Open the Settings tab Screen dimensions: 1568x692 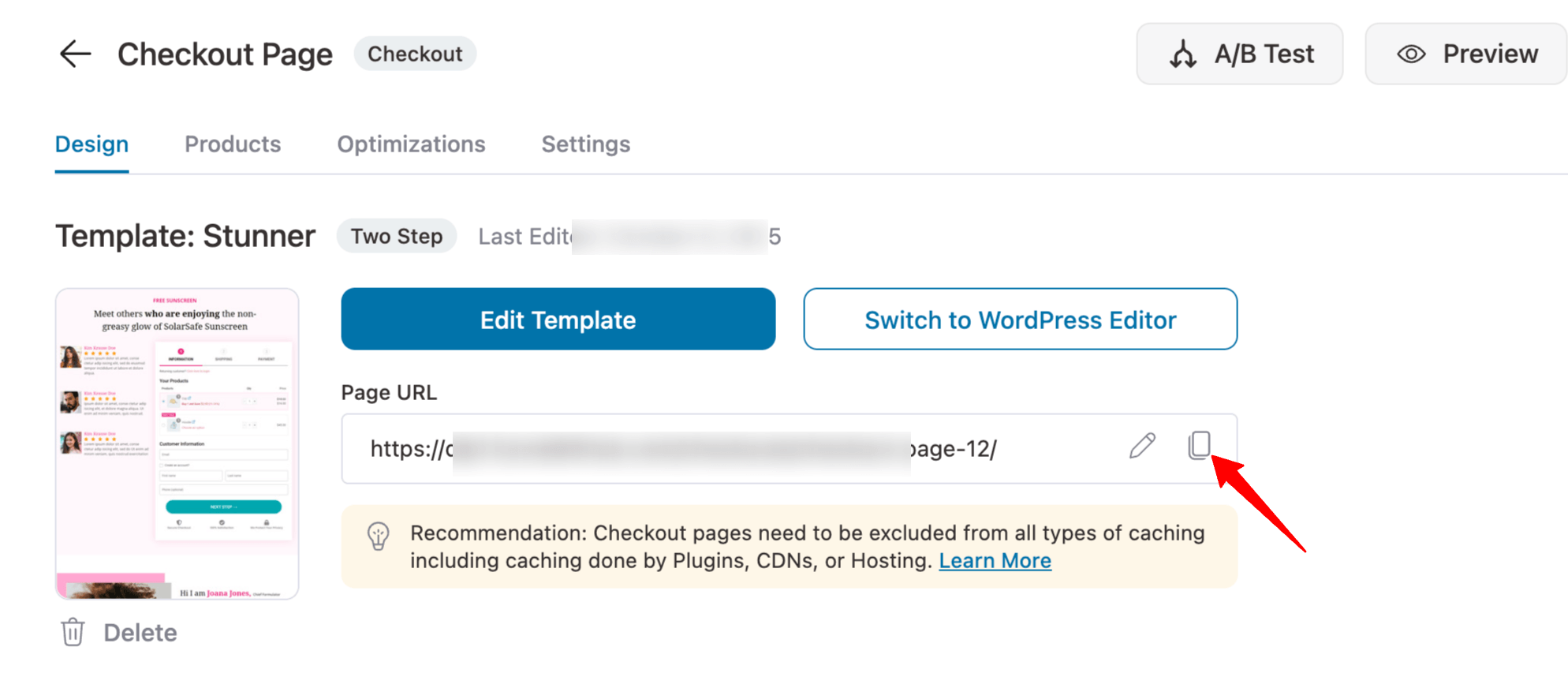[585, 144]
